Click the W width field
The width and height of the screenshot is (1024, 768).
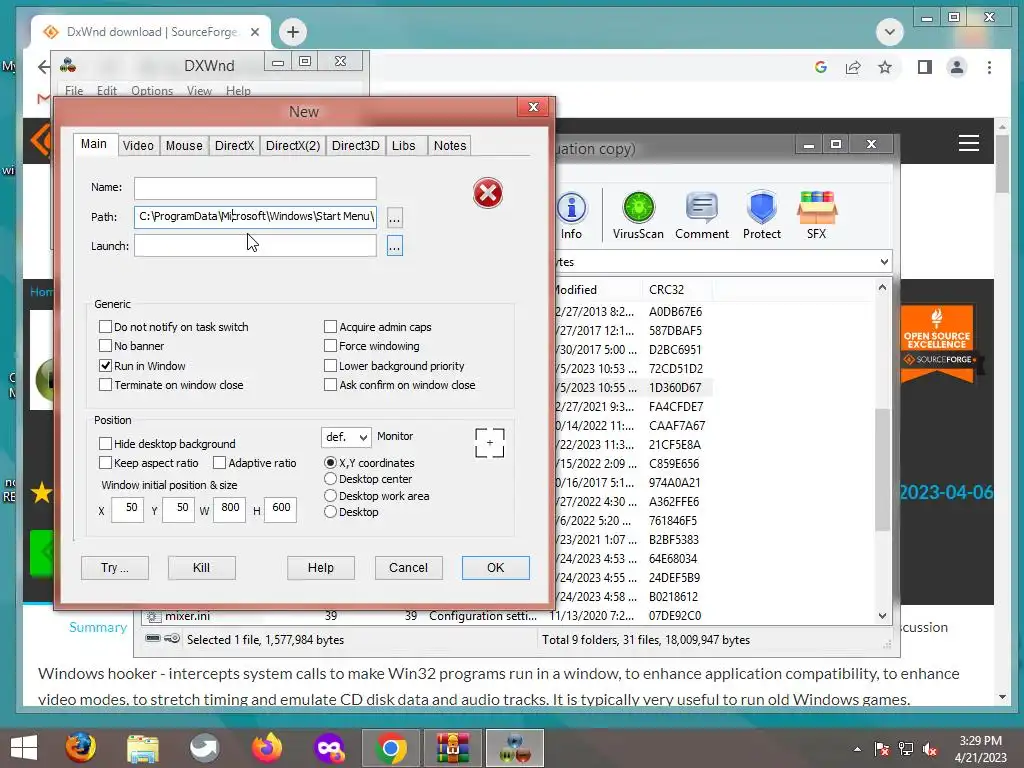pyautogui.click(x=229, y=509)
